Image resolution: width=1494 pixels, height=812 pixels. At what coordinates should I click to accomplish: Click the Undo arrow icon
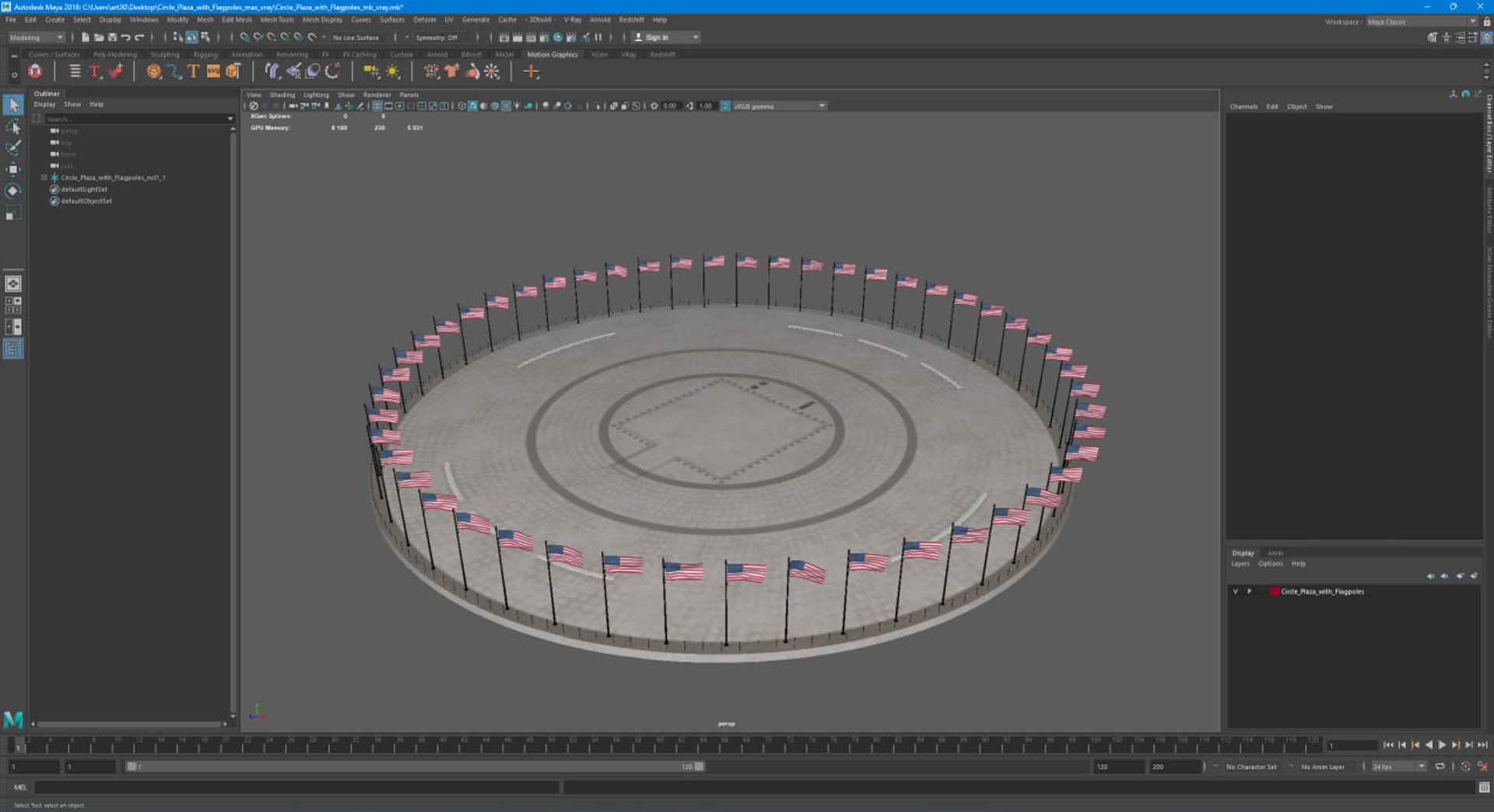coord(125,37)
